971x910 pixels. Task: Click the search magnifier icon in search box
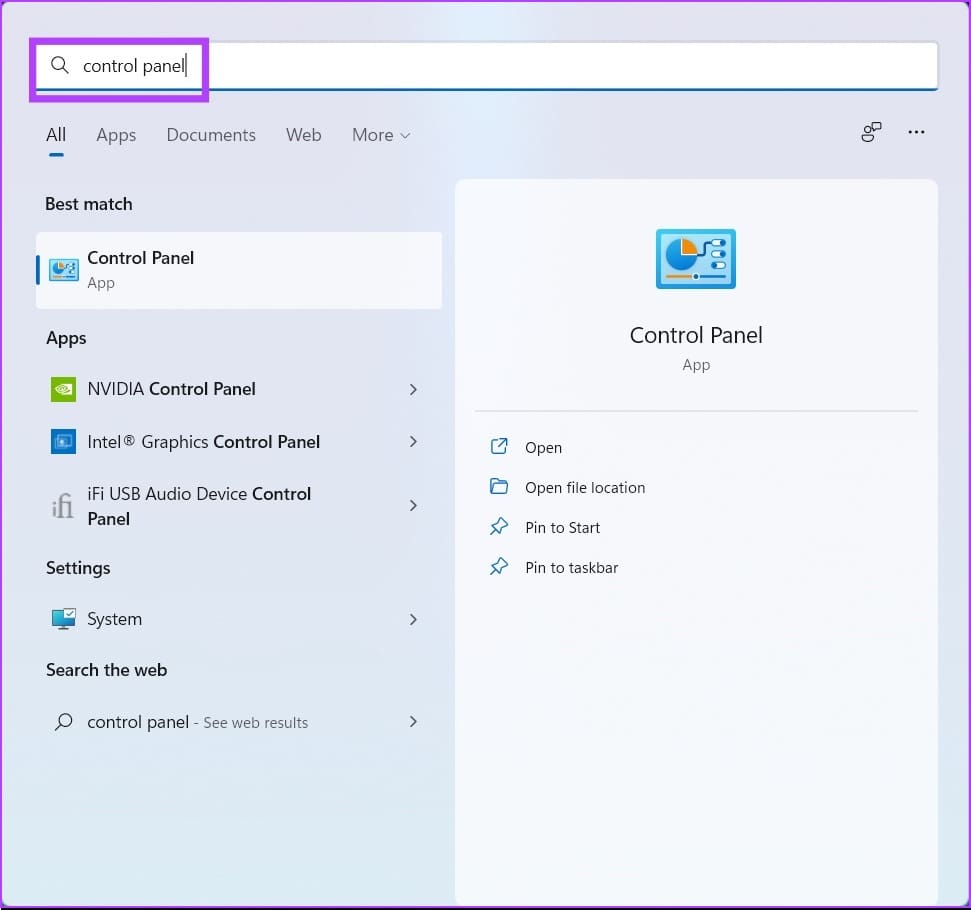coord(59,64)
